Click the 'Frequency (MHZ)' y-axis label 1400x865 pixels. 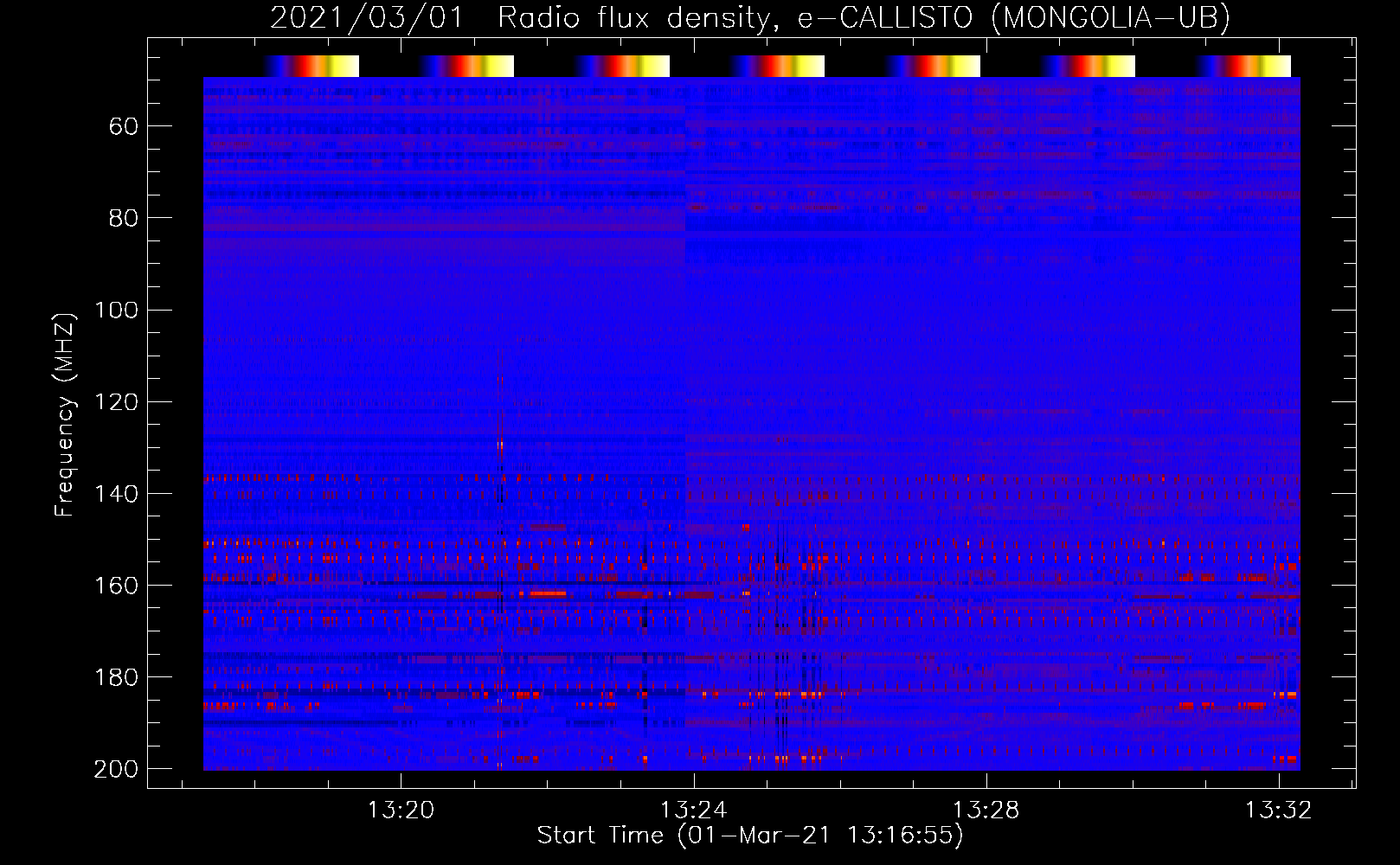(x=65, y=415)
